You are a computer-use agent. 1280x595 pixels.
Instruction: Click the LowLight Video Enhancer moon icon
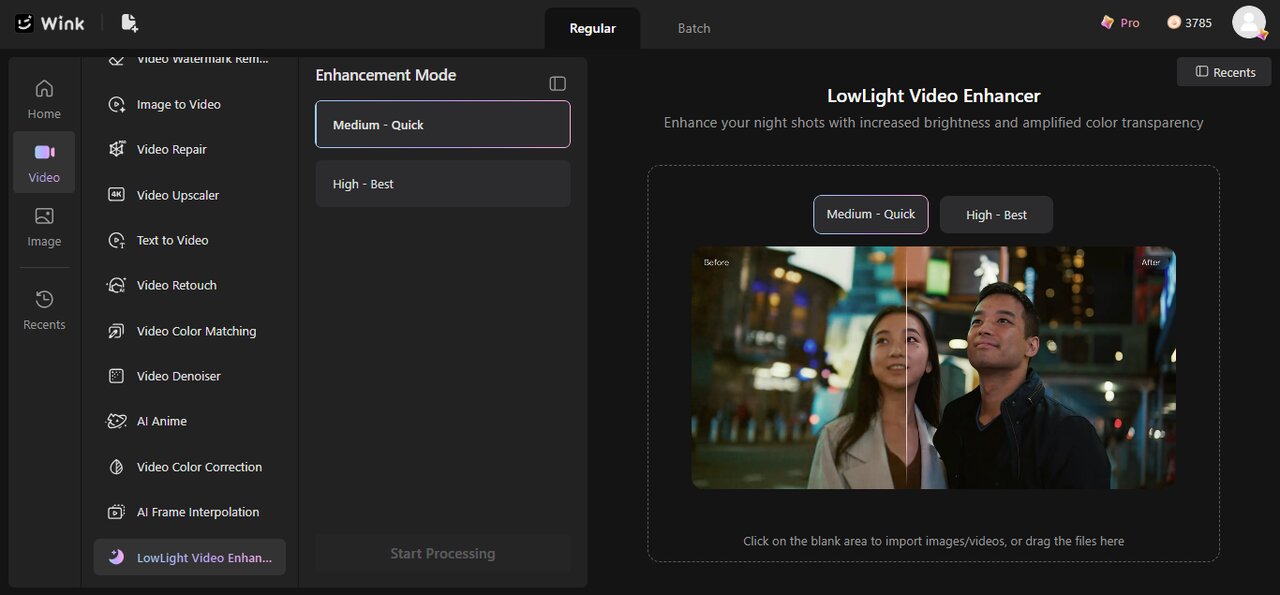(x=116, y=557)
